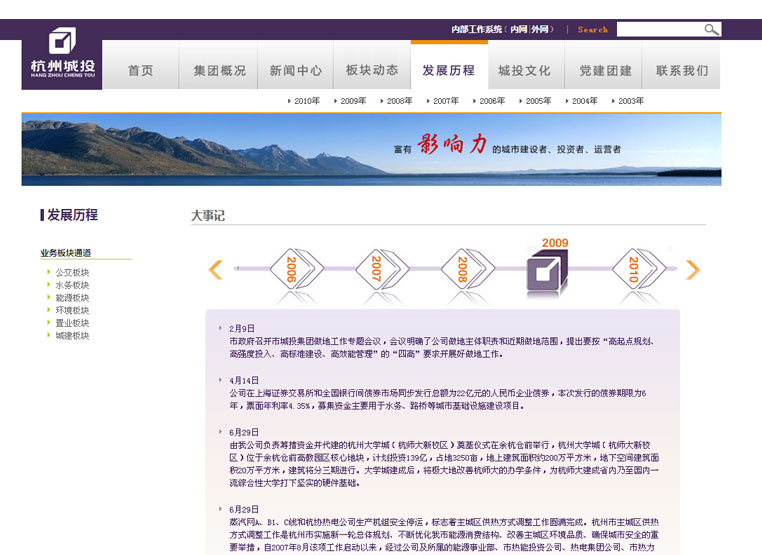Click the 2003年 submenu year link

pyautogui.click(x=630, y=101)
